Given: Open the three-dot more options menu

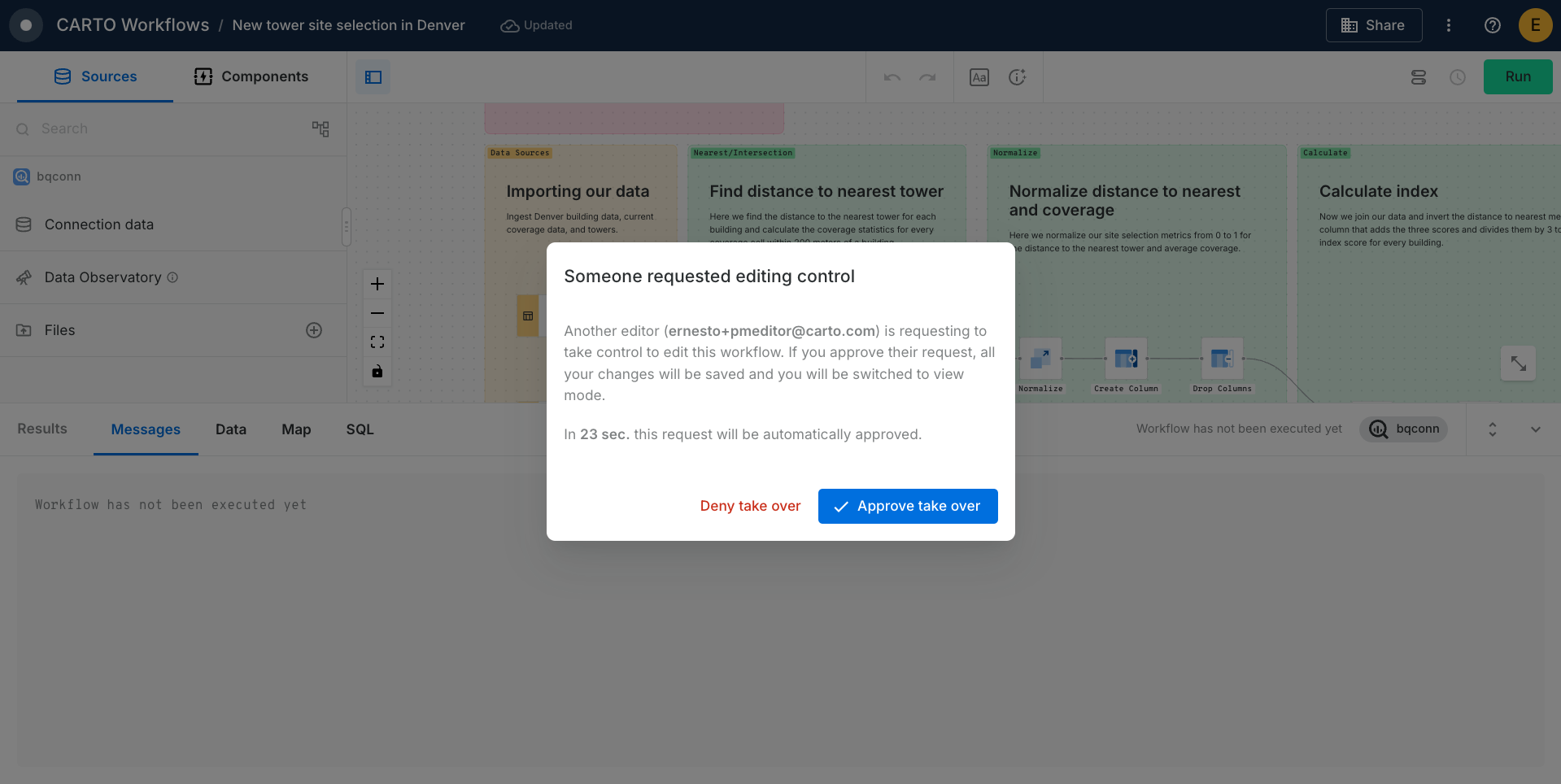Looking at the screenshot, I should 1448,25.
